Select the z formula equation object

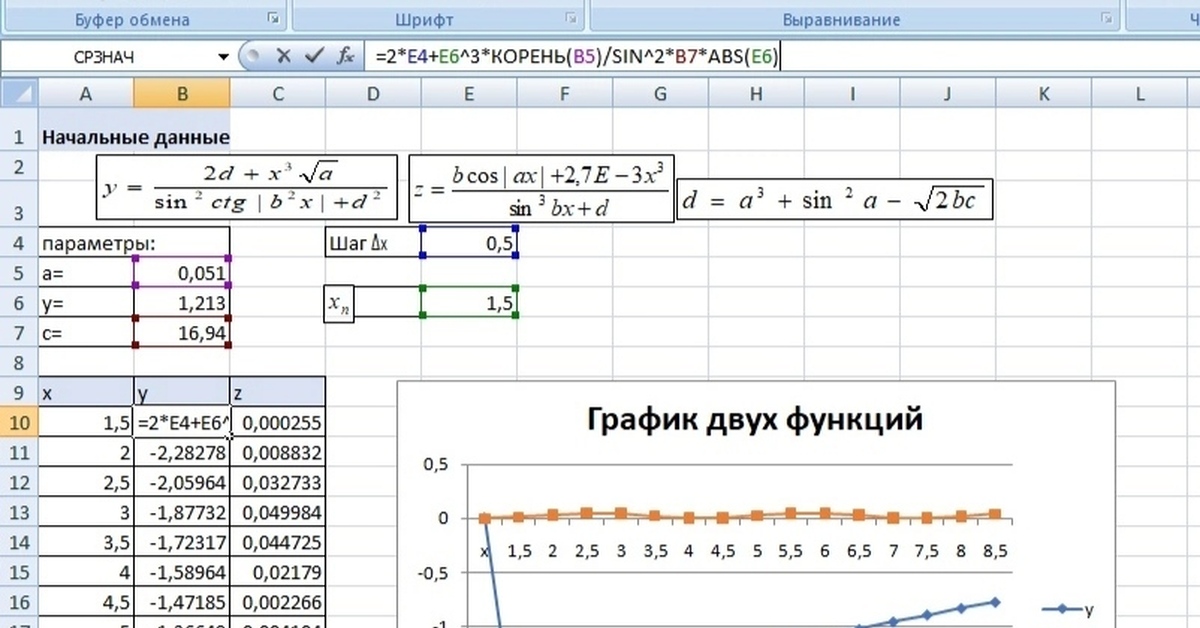click(541, 187)
